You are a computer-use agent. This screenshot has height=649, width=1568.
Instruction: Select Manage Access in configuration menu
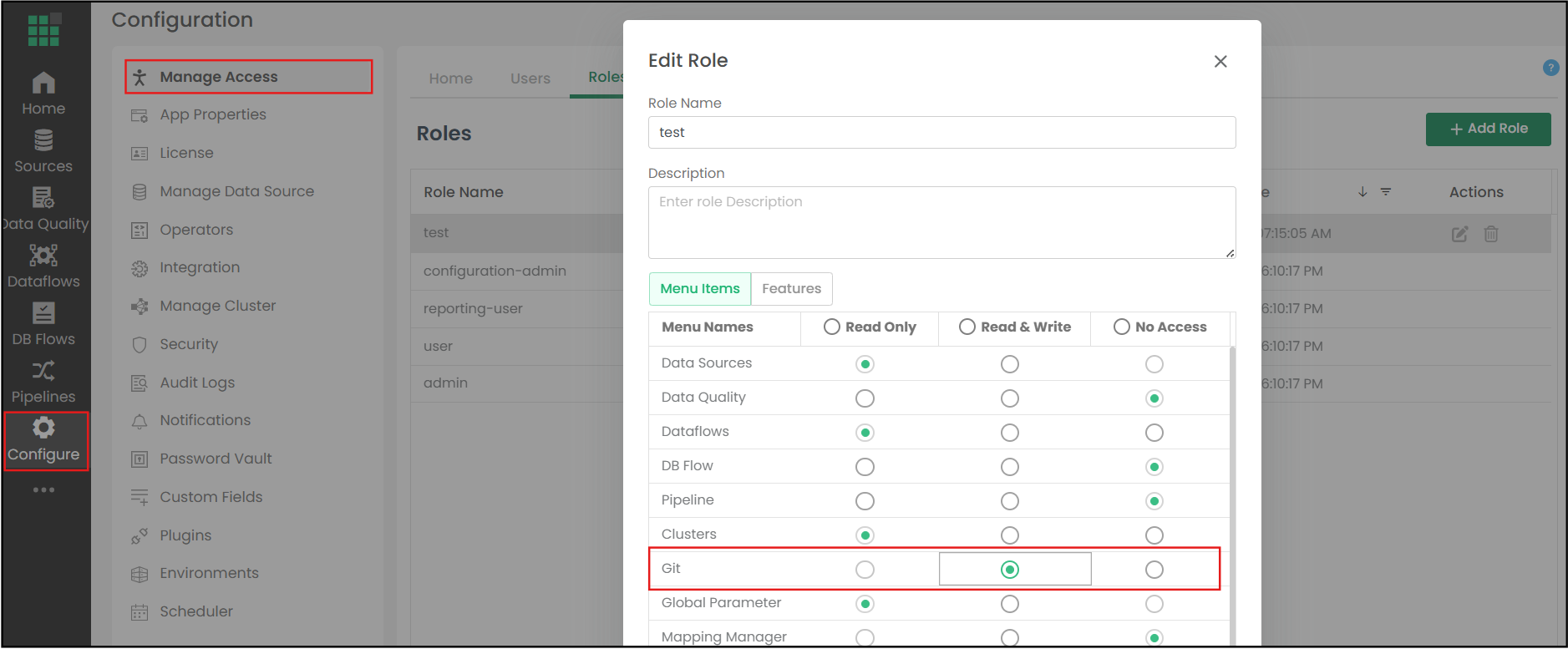(x=248, y=77)
